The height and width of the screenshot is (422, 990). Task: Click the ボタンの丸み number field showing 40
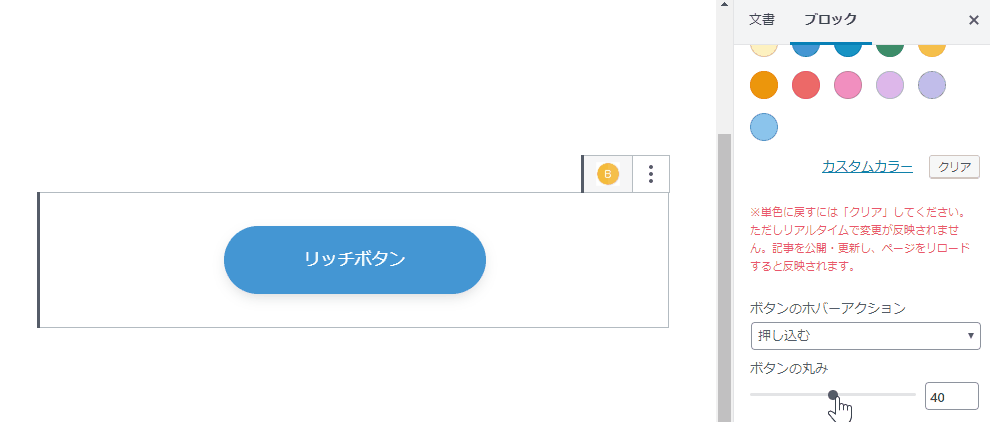952,397
